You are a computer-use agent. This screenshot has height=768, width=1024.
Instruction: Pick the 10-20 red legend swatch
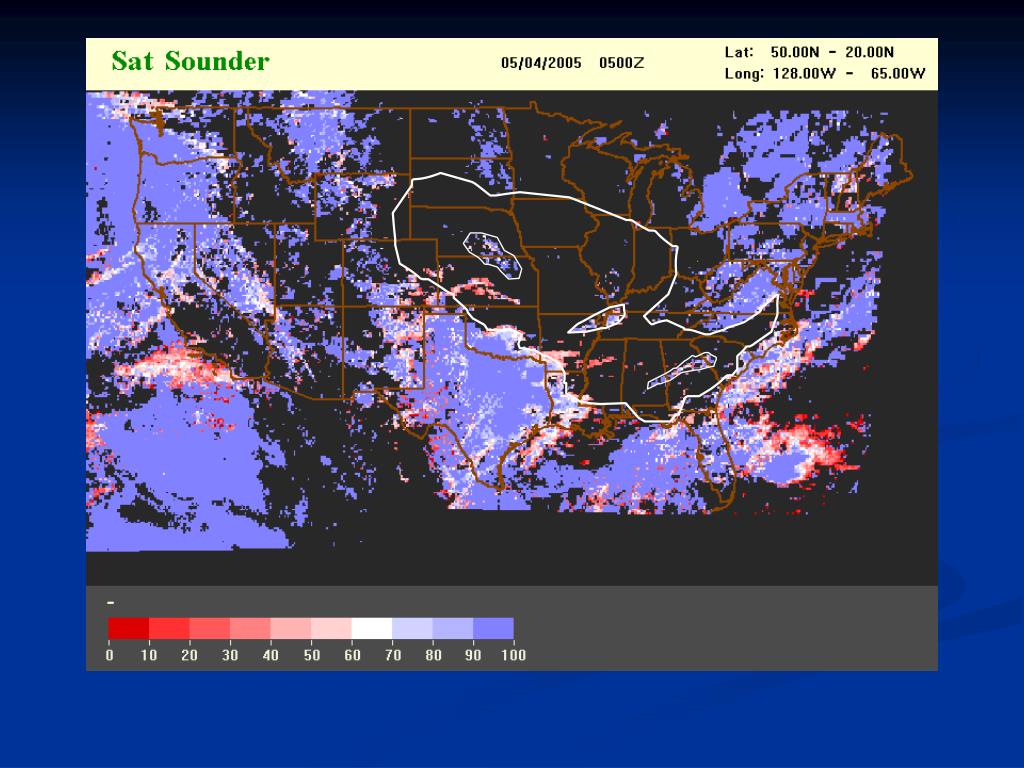[169, 628]
